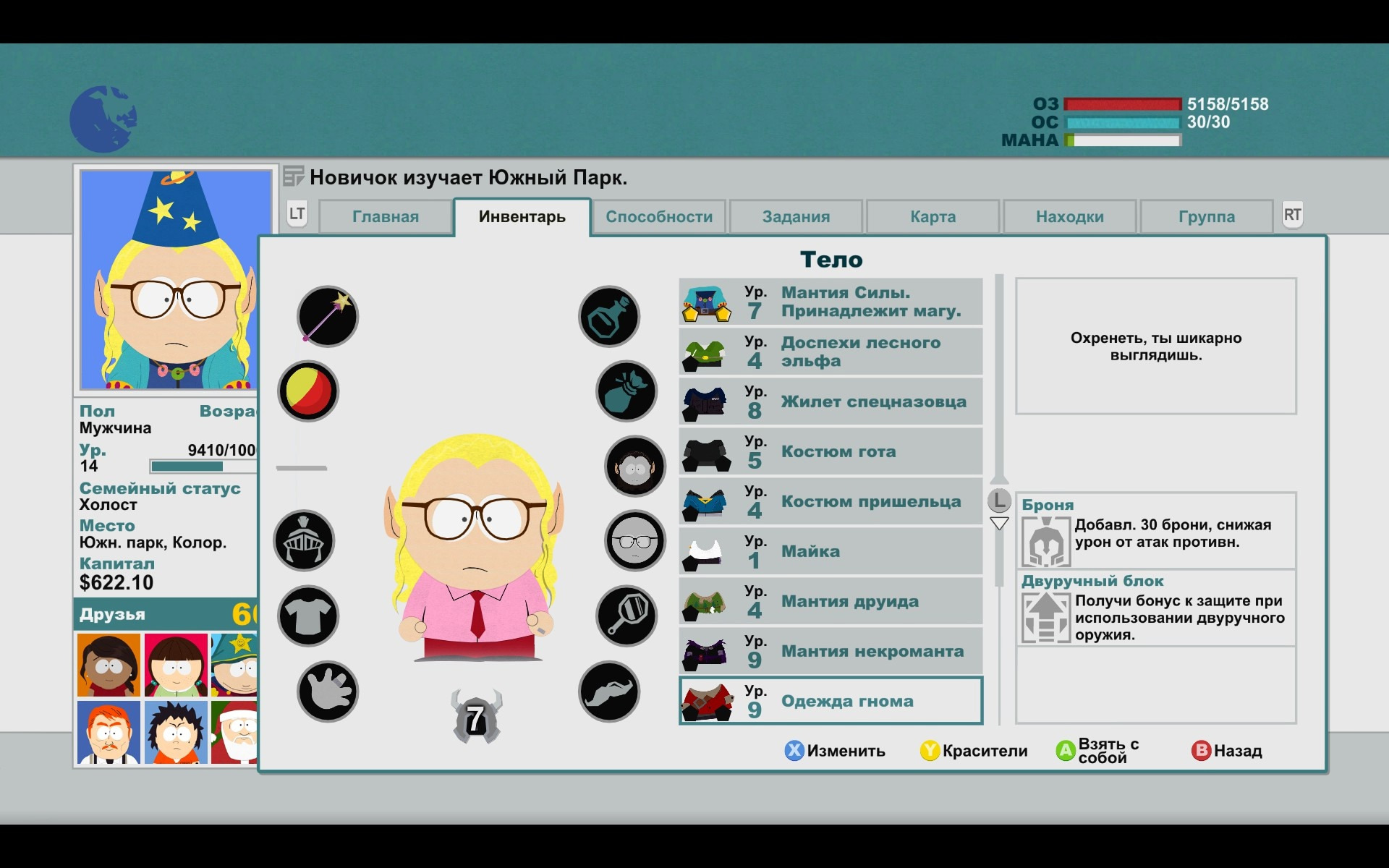Select the red-yellow ball ranged slot
The height and width of the screenshot is (868, 1389).
[308, 391]
